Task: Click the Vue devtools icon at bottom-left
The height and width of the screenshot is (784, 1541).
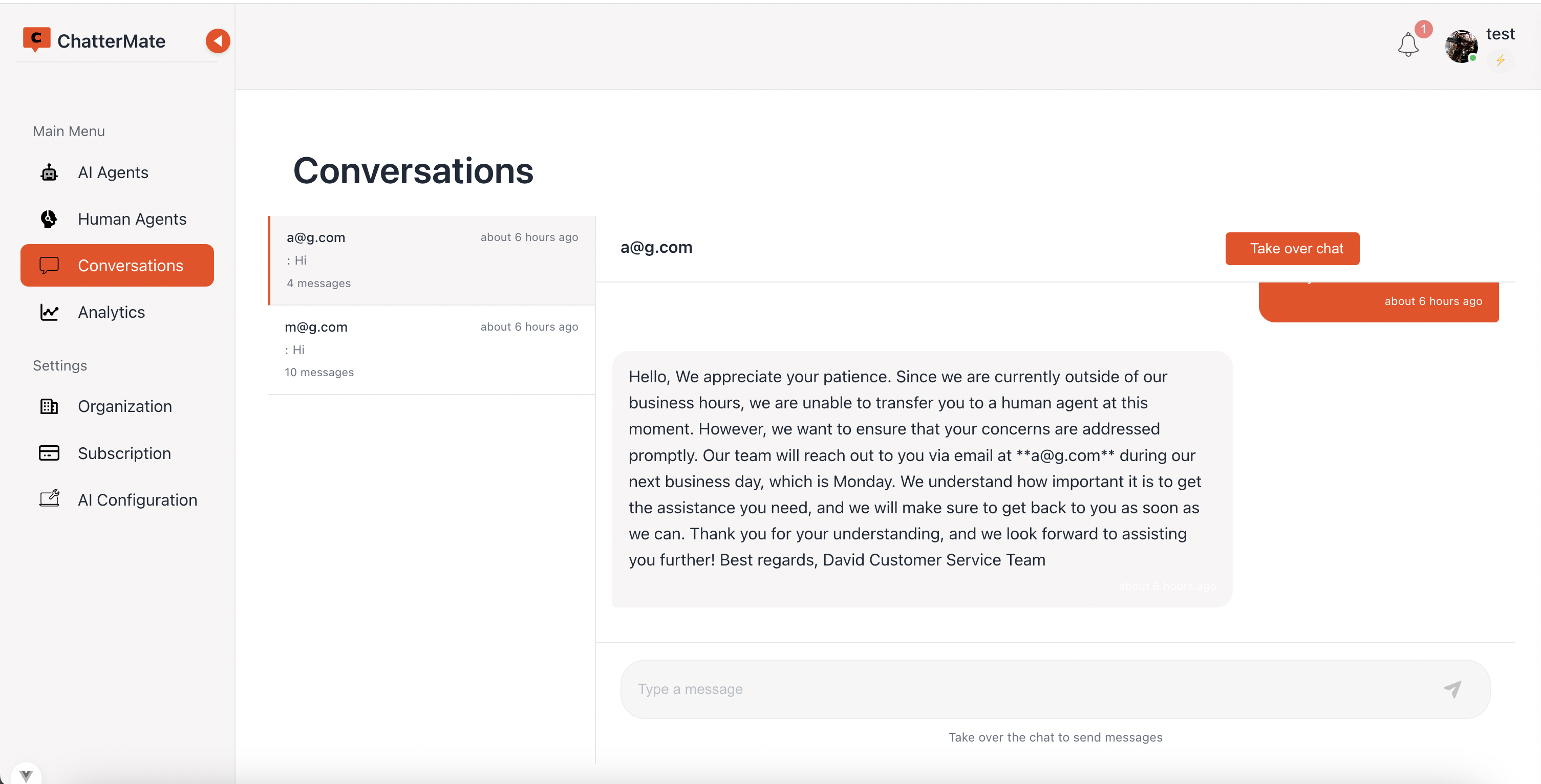Action: pos(26,775)
